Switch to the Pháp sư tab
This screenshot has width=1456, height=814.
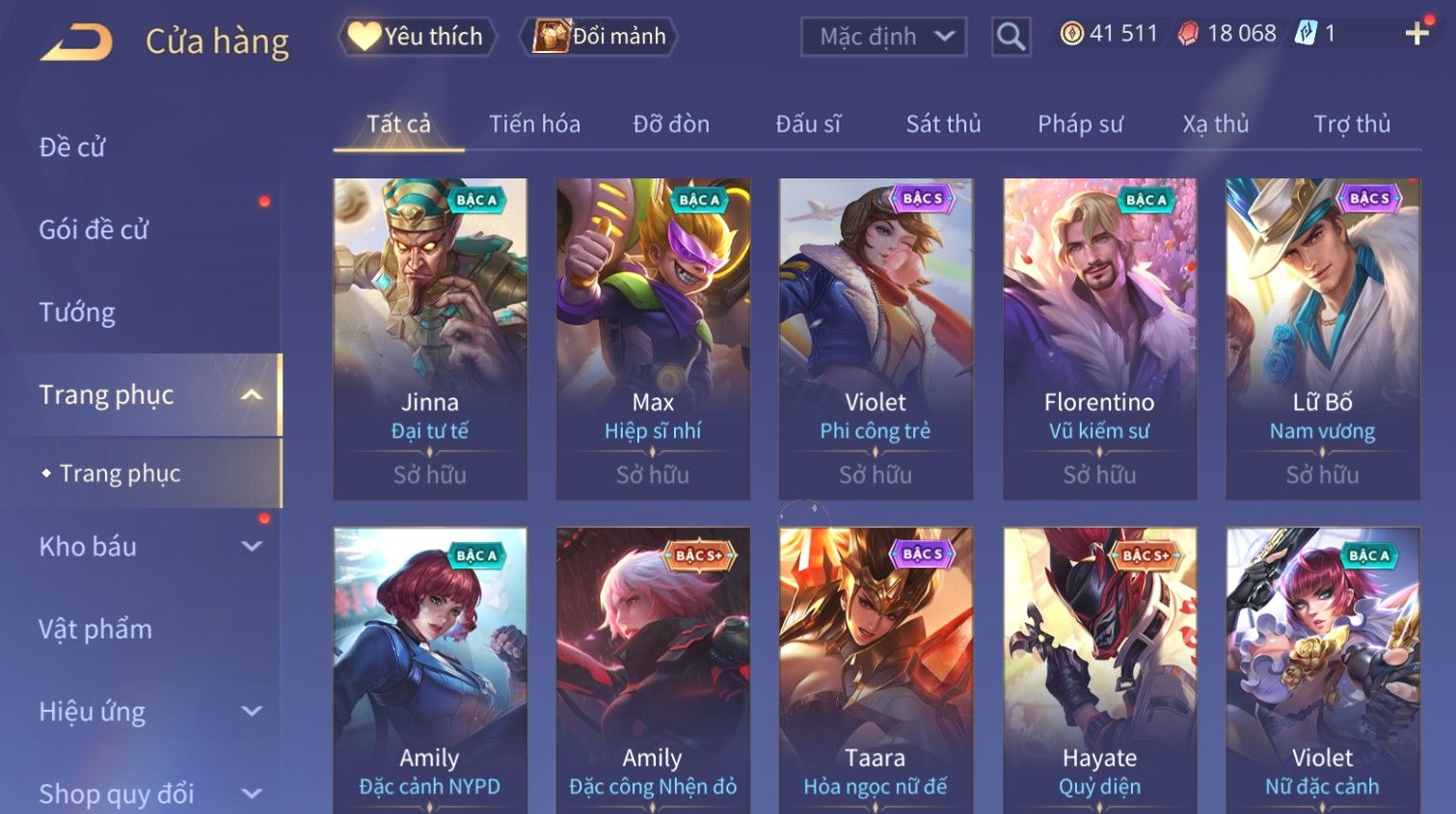click(x=1080, y=123)
